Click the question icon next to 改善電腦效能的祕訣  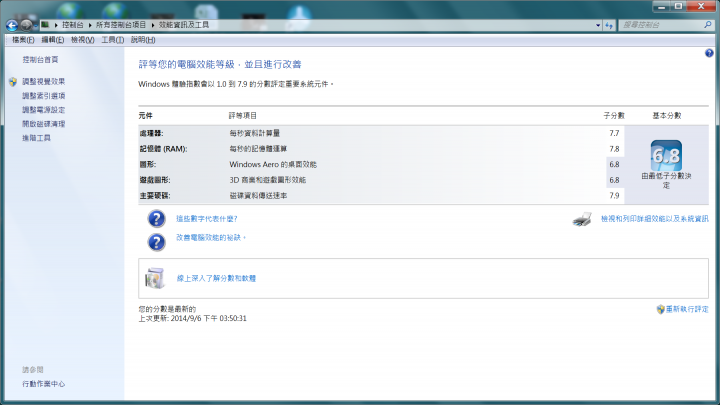(x=157, y=242)
